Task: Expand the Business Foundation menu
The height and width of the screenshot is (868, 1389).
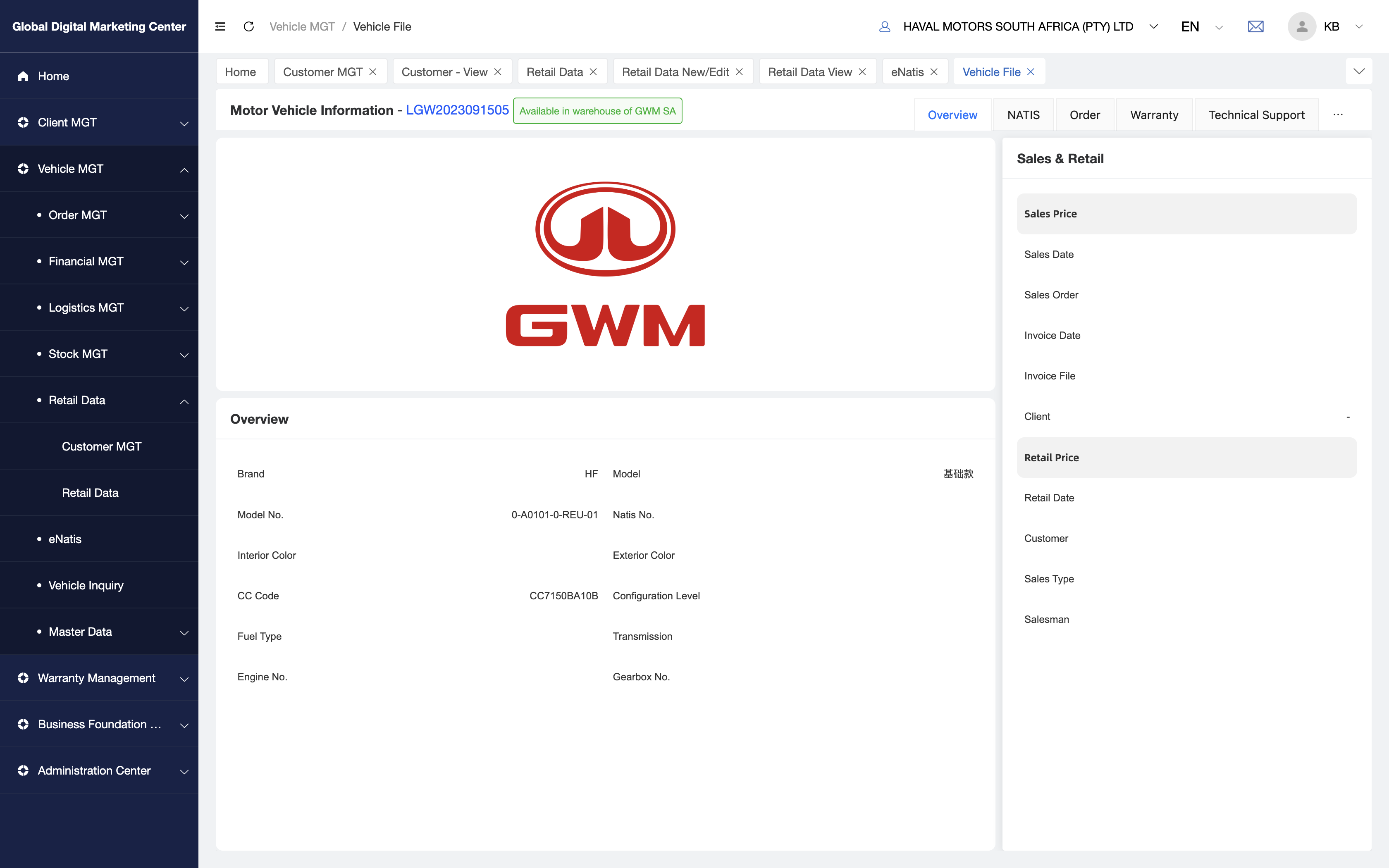Action: [x=184, y=725]
